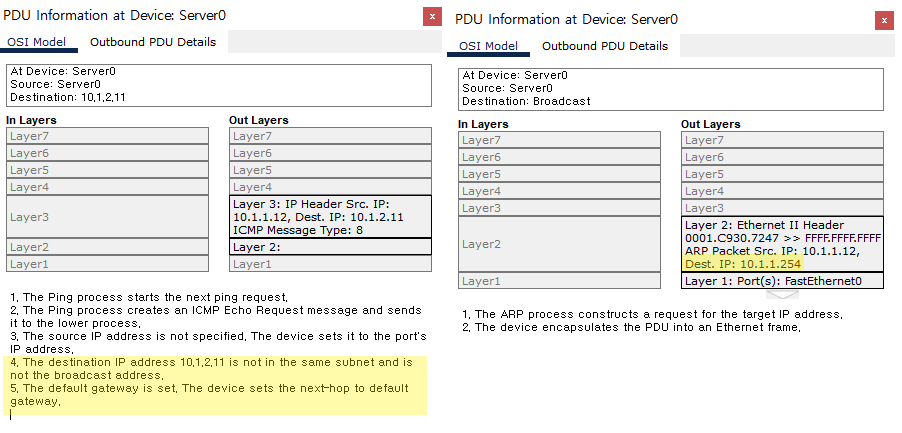The height and width of the screenshot is (433, 902).
Task: Click Out Layers Layer3 in right window
Action: (x=782, y=208)
